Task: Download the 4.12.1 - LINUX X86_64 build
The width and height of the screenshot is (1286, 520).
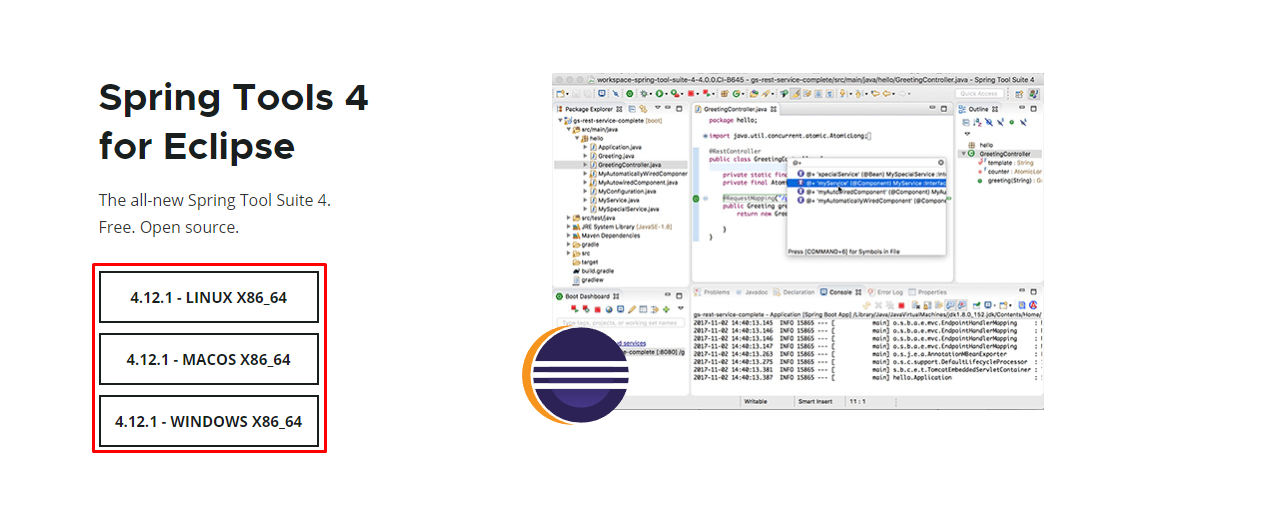Action: coord(209,297)
